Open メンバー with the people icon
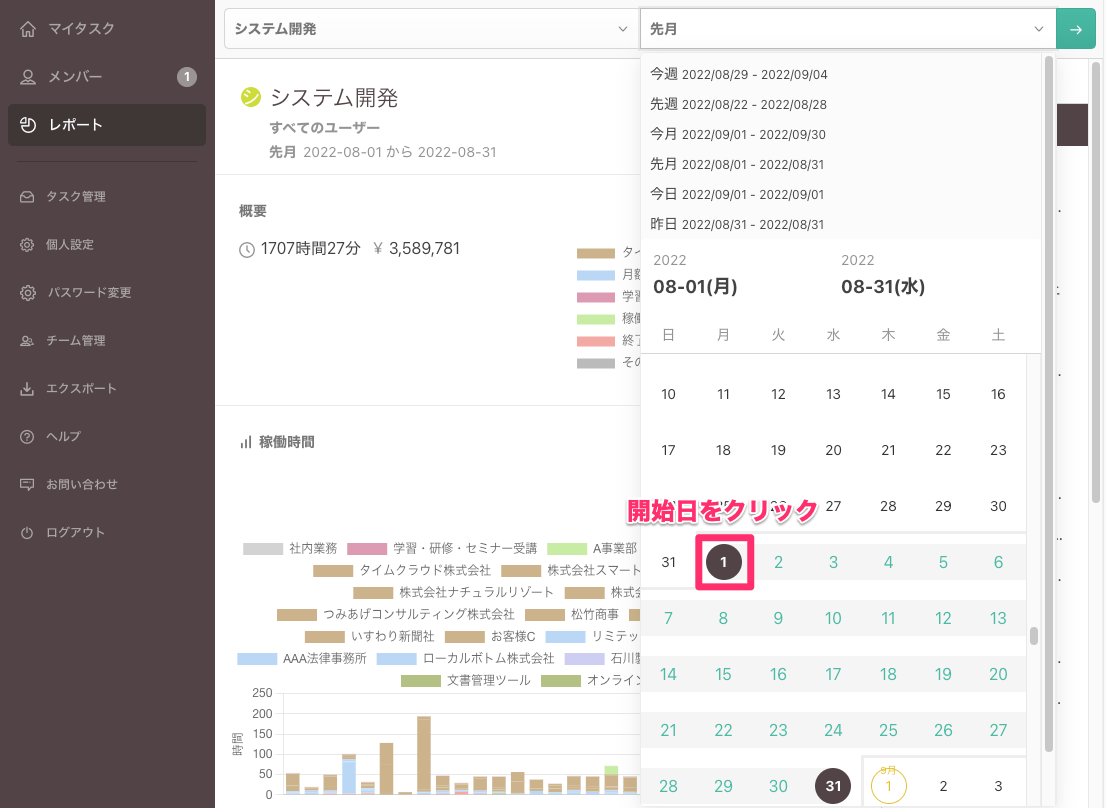 click(28, 76)
